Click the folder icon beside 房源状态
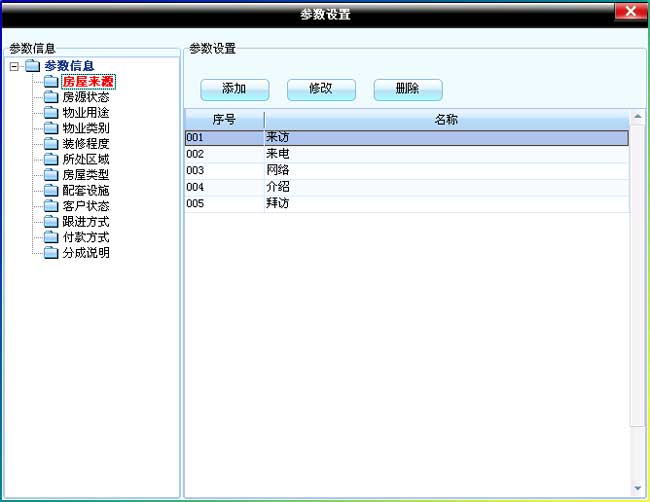This screenshot has width=650, height=502. pyautogui.click(x=51, y=97)
